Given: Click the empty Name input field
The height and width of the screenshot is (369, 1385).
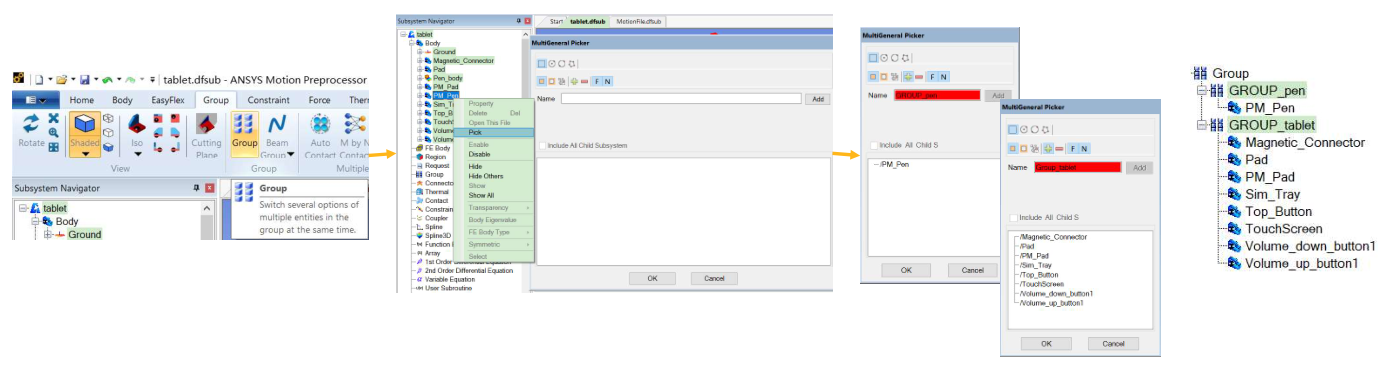Looking at the screenshot, I should [x=681, y=99].
